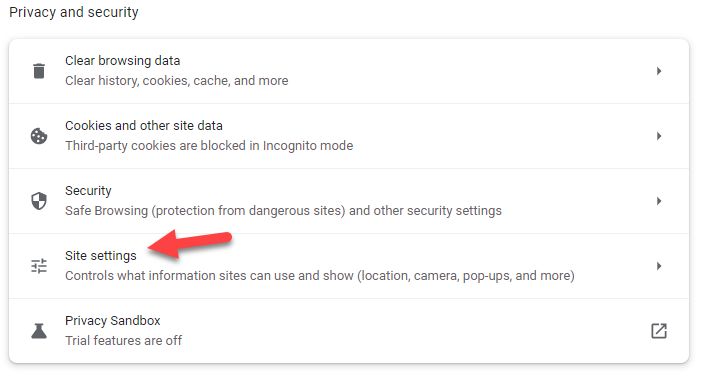Click the cookie icon

pos(39,136)
